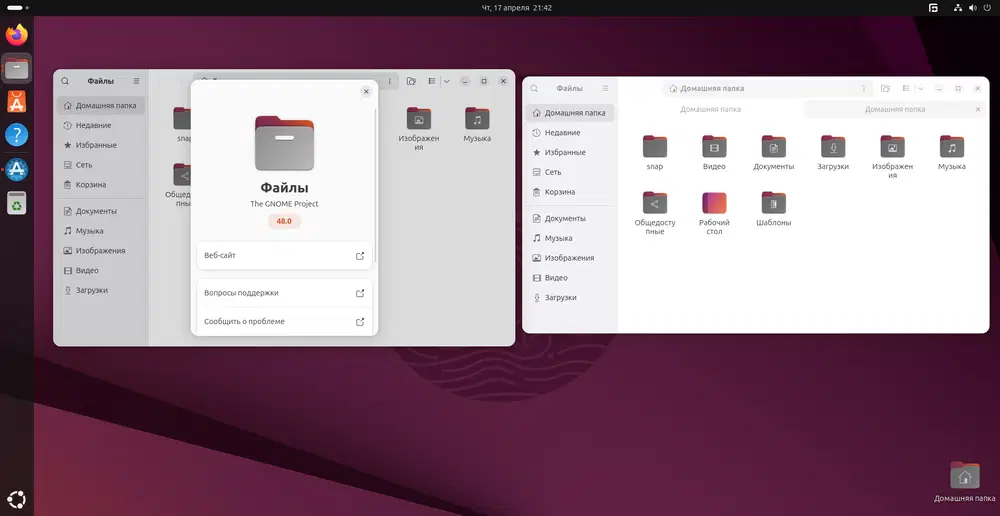Open the Музыка folder in the right window grid

pos(952,152)
